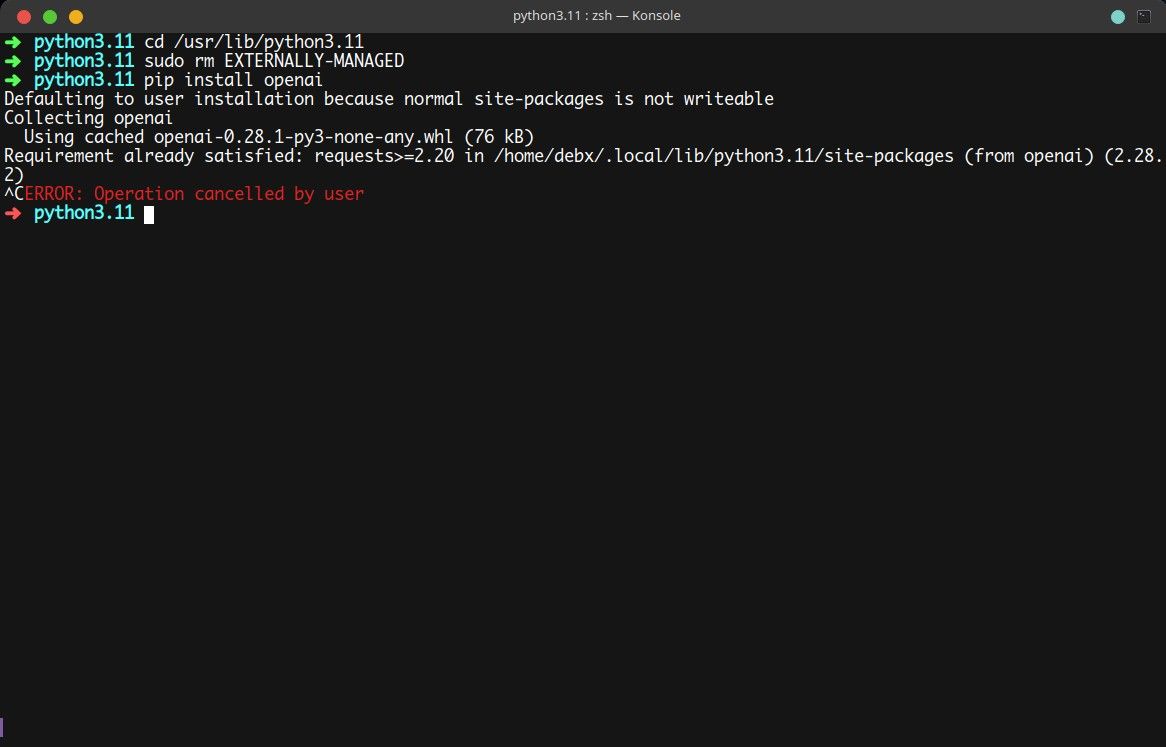Click the window title python3.11 : zsh — Konsole
The height and width of the screenshot is (747, 1166).
[597, 15]
